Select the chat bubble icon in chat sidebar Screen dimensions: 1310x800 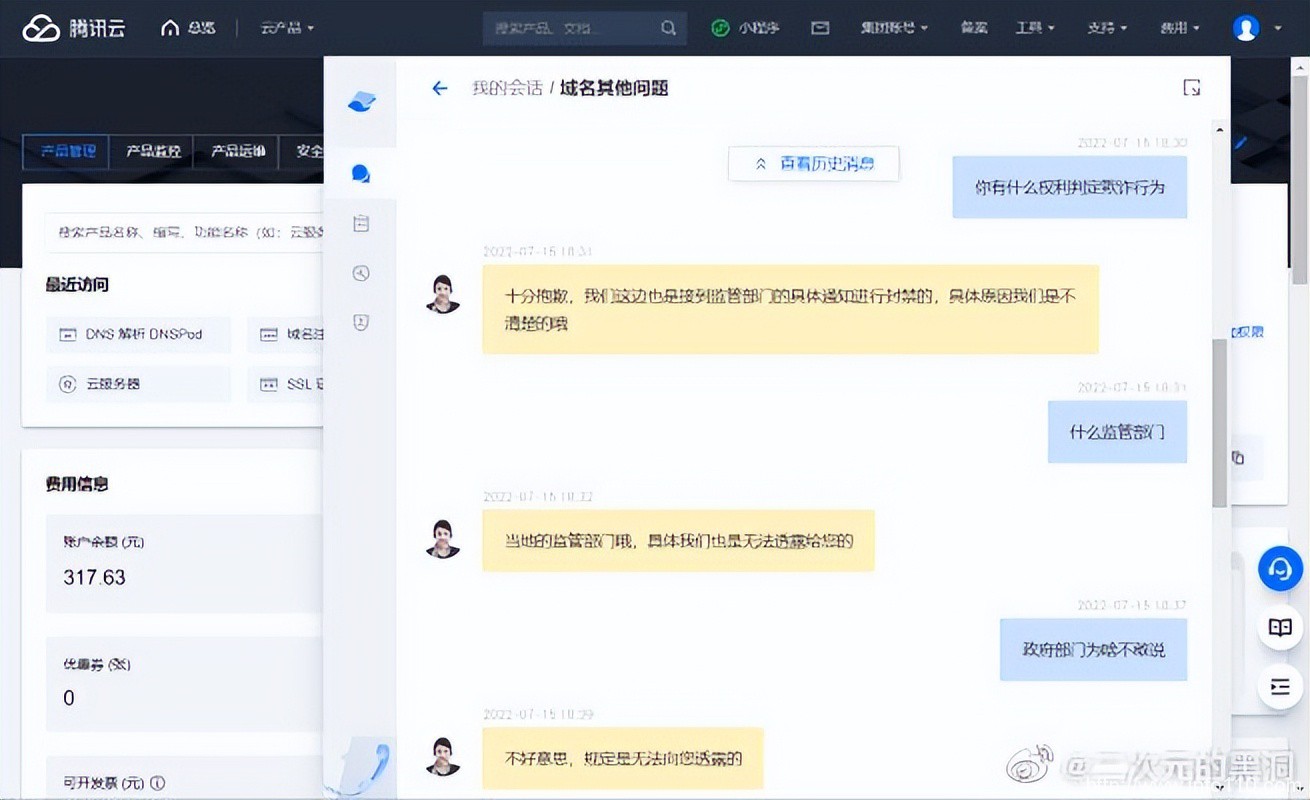[360, 172]
